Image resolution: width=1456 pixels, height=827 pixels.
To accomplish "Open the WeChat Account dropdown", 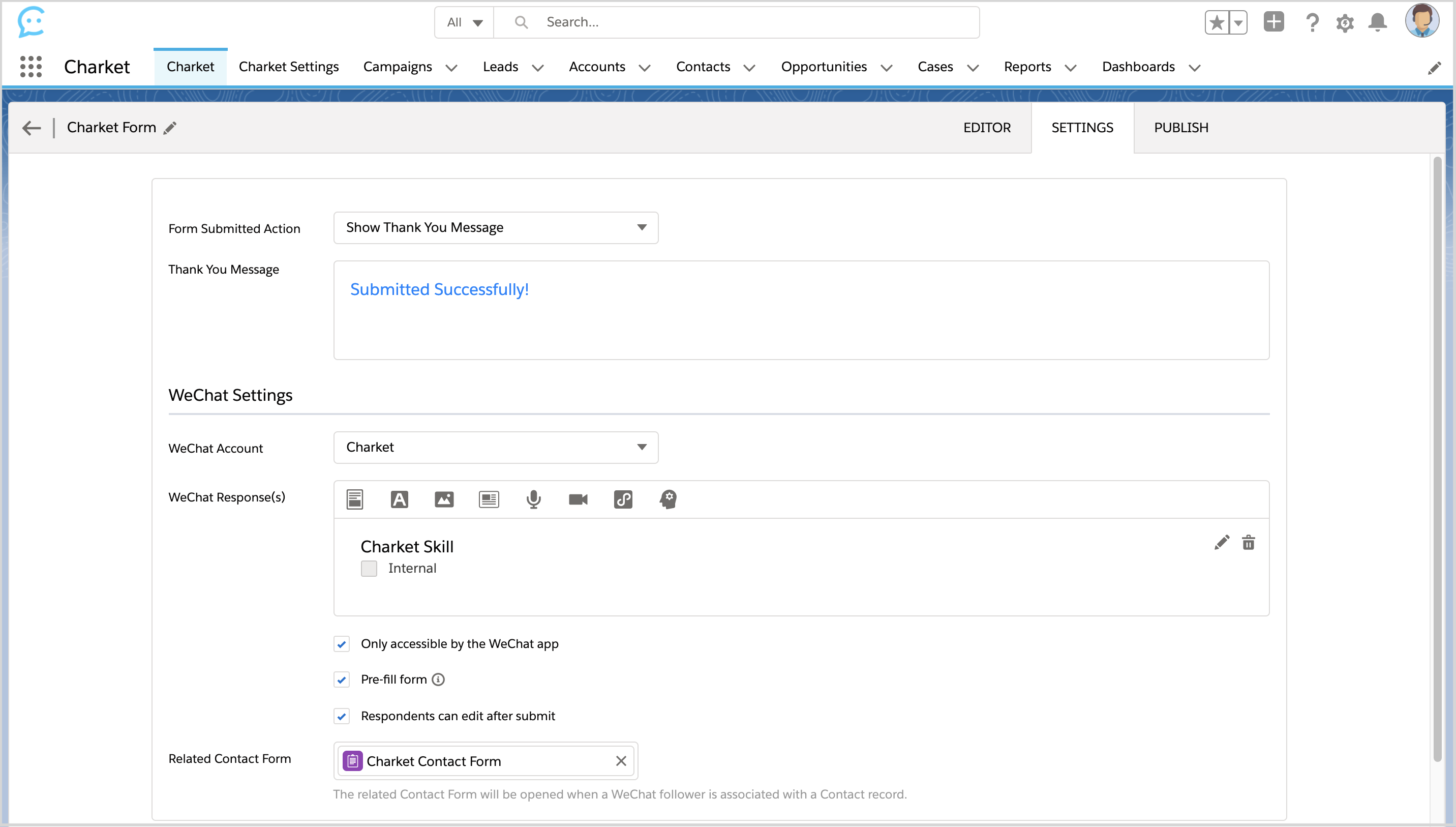I will coord(496,448).
